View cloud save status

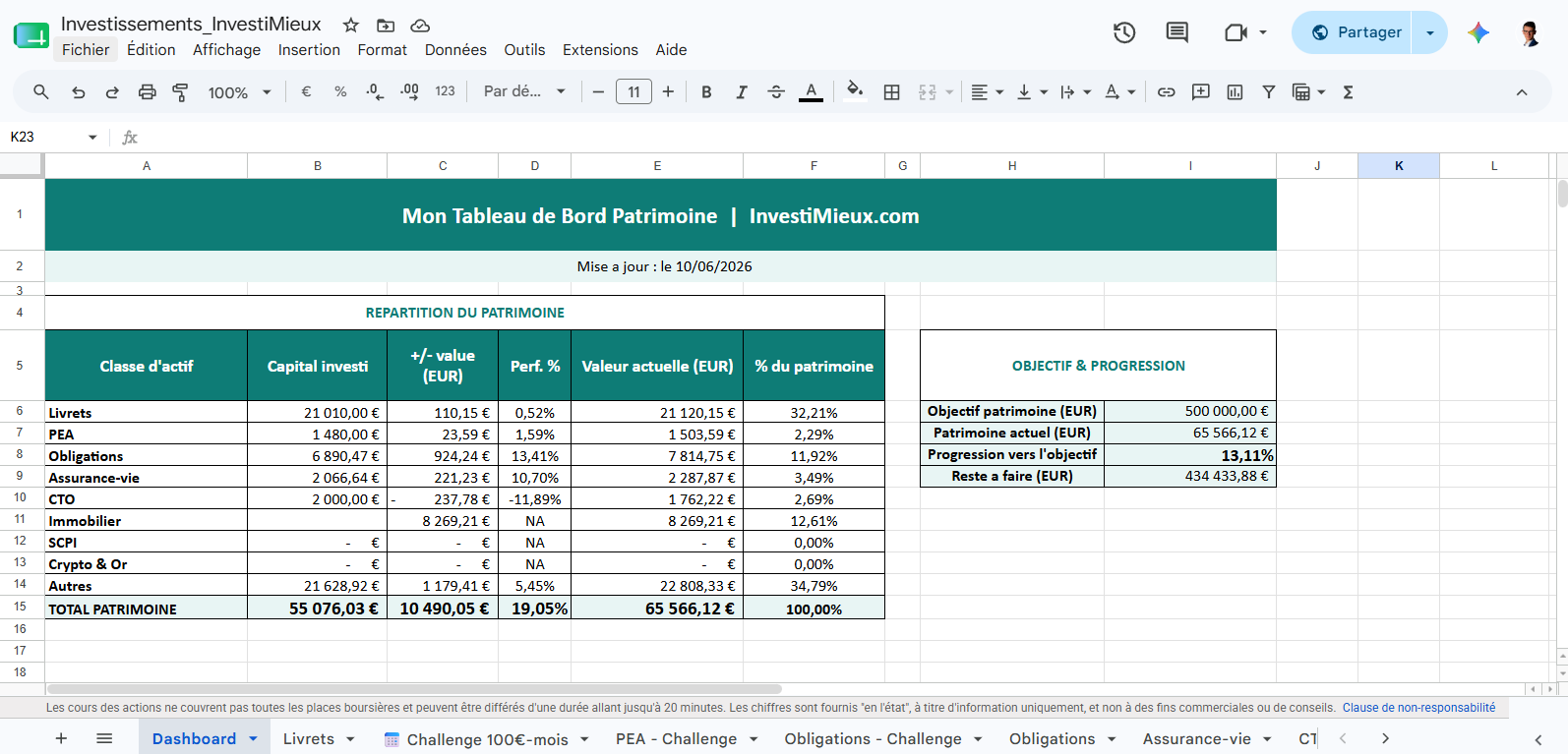[x=420, y=25]
